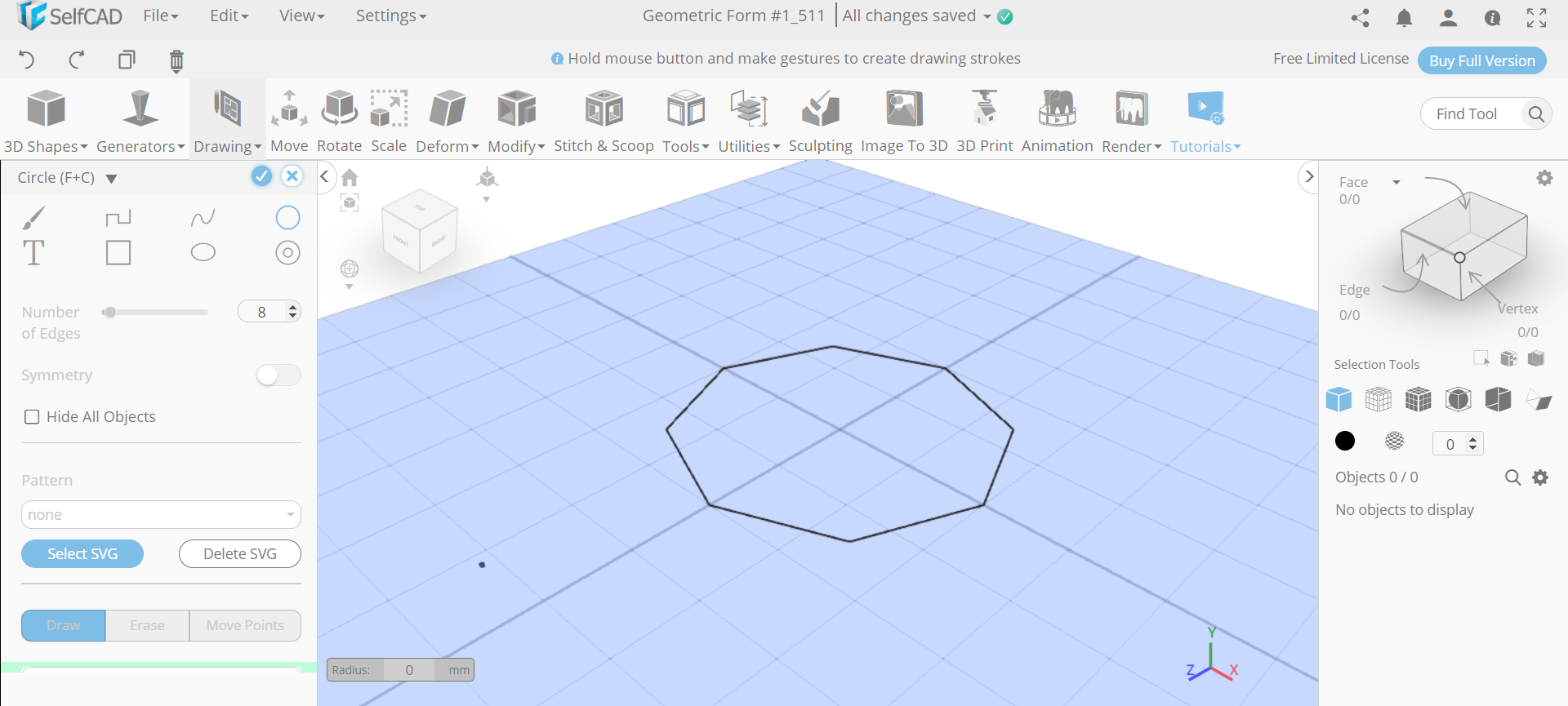This screenshot has height=706, width=1568.
Task: Open the Deform dropdown
Action: coord(448,121)
